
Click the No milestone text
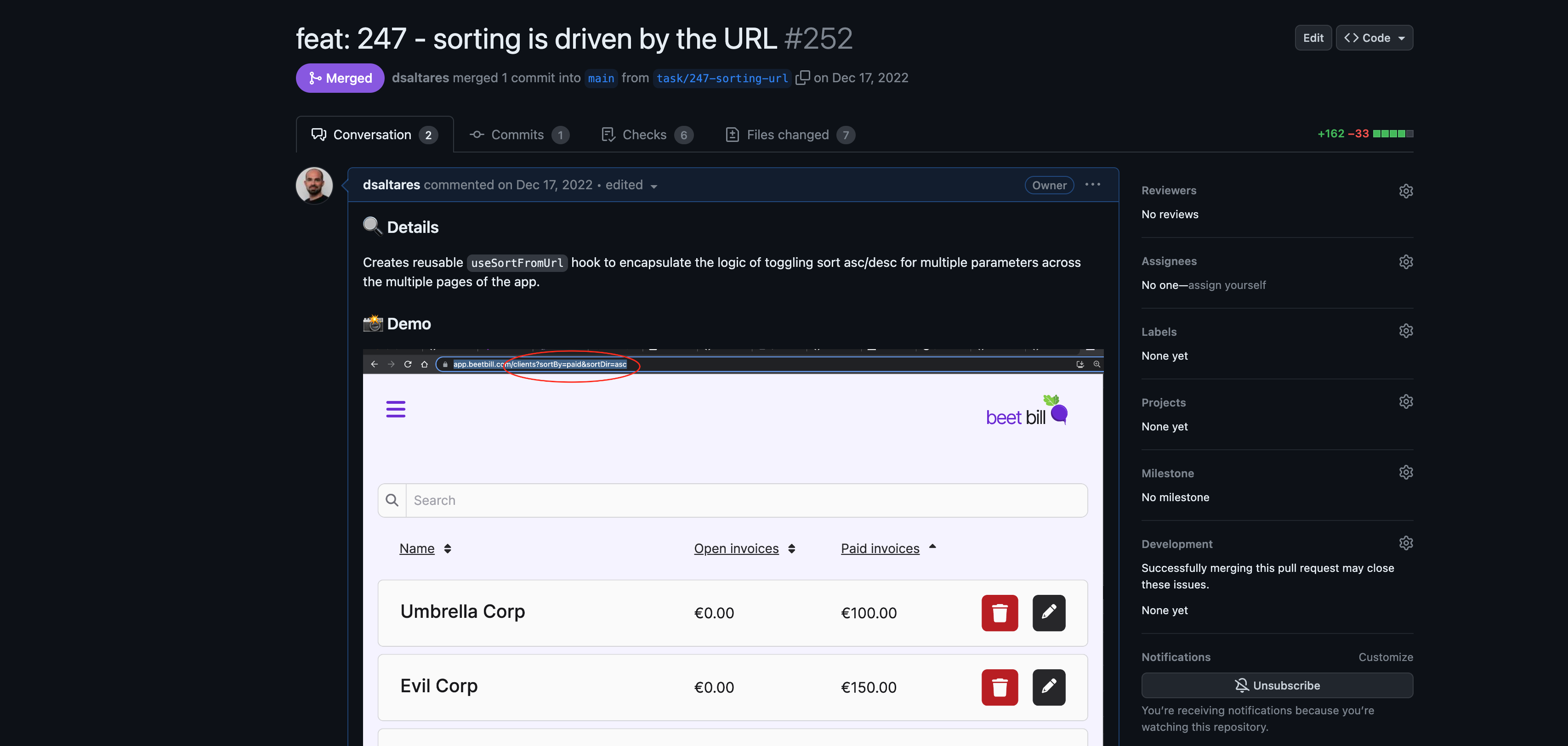click(x=1175, y=497)
